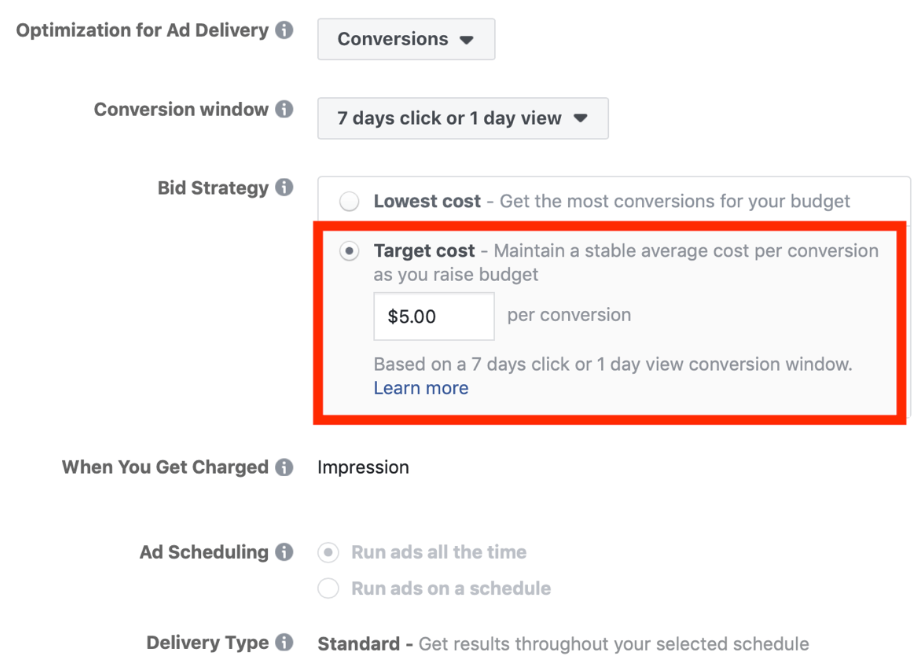Click info icon next to Delivery Type
916x659 pixels.
point(285,643)
